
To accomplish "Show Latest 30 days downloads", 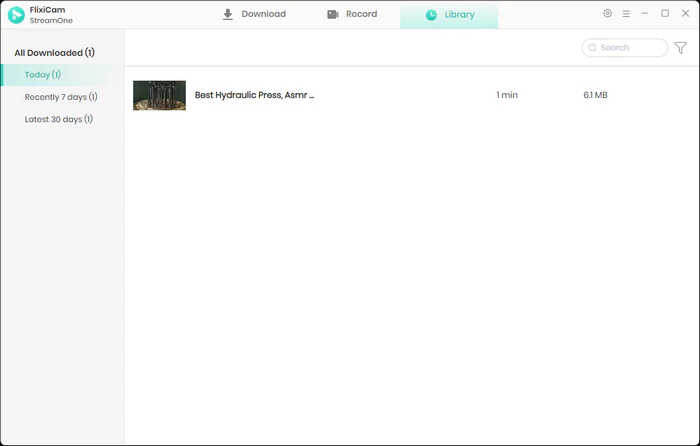I will click(59, 119).
